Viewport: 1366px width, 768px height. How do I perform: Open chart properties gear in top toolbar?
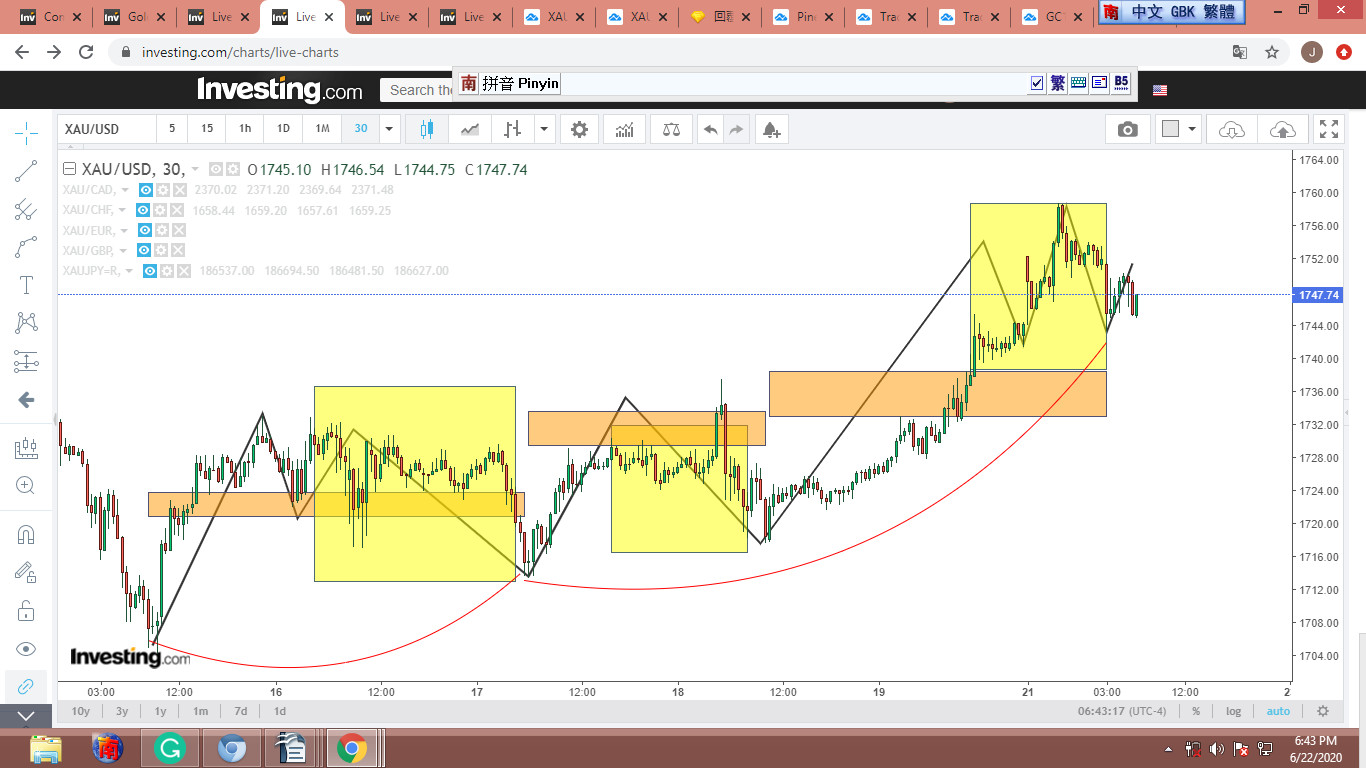[x=579, y=129]
